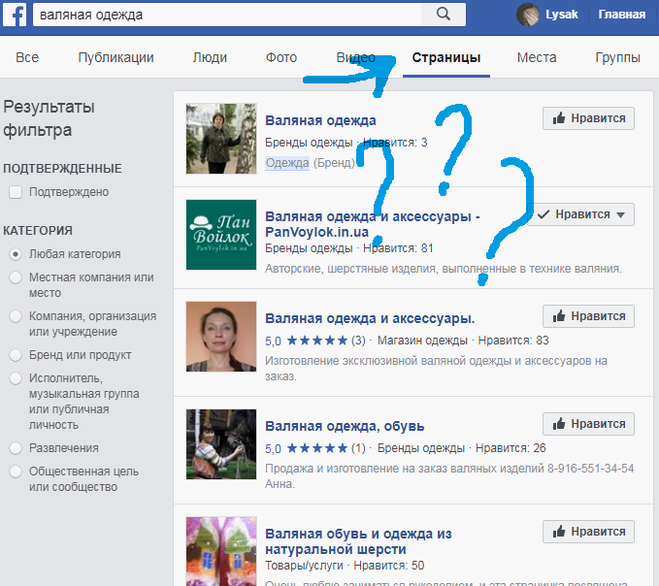Click the 5,0 star rating with (3) reviews
The image size is (659, 586).
tap(315, 341)
